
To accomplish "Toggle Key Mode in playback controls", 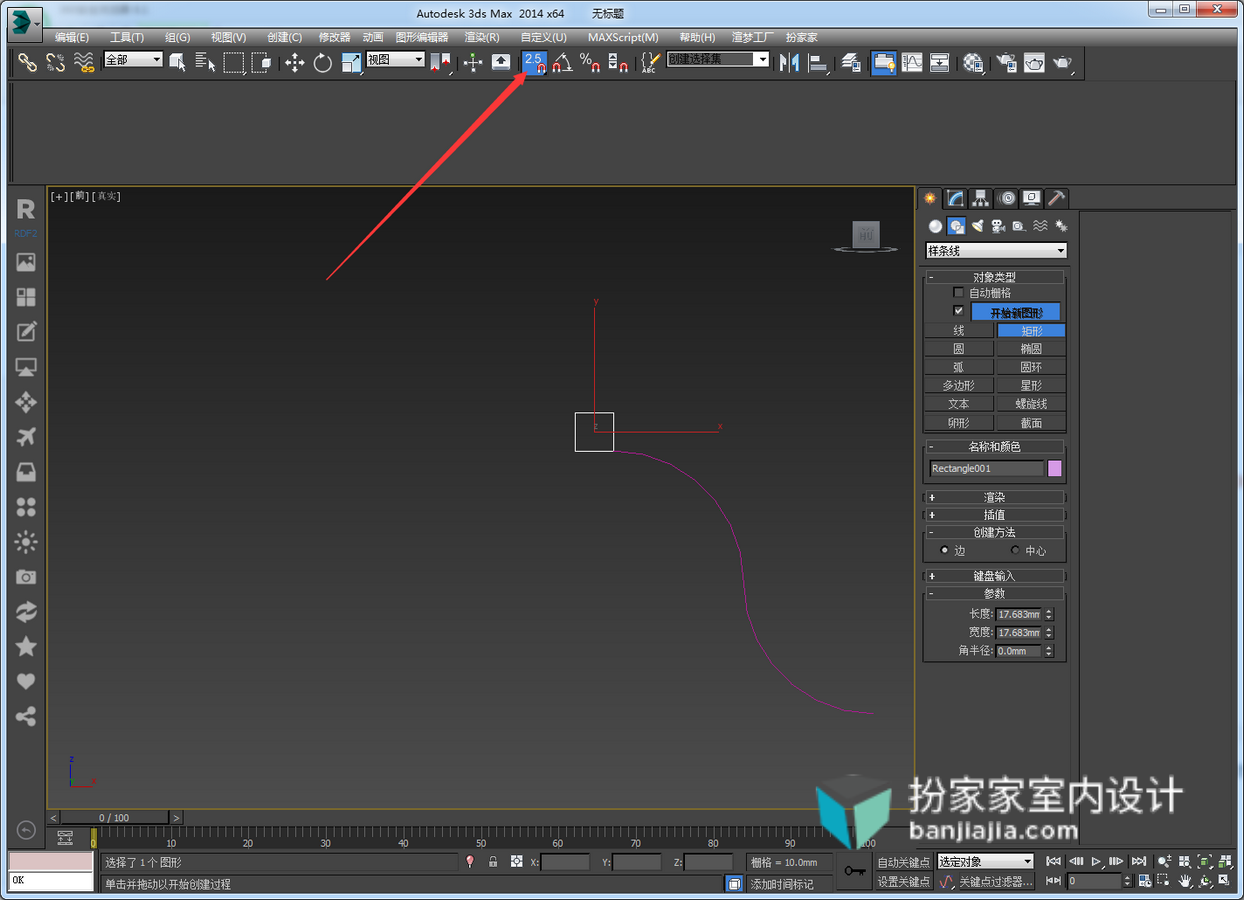I will 1053,881.
